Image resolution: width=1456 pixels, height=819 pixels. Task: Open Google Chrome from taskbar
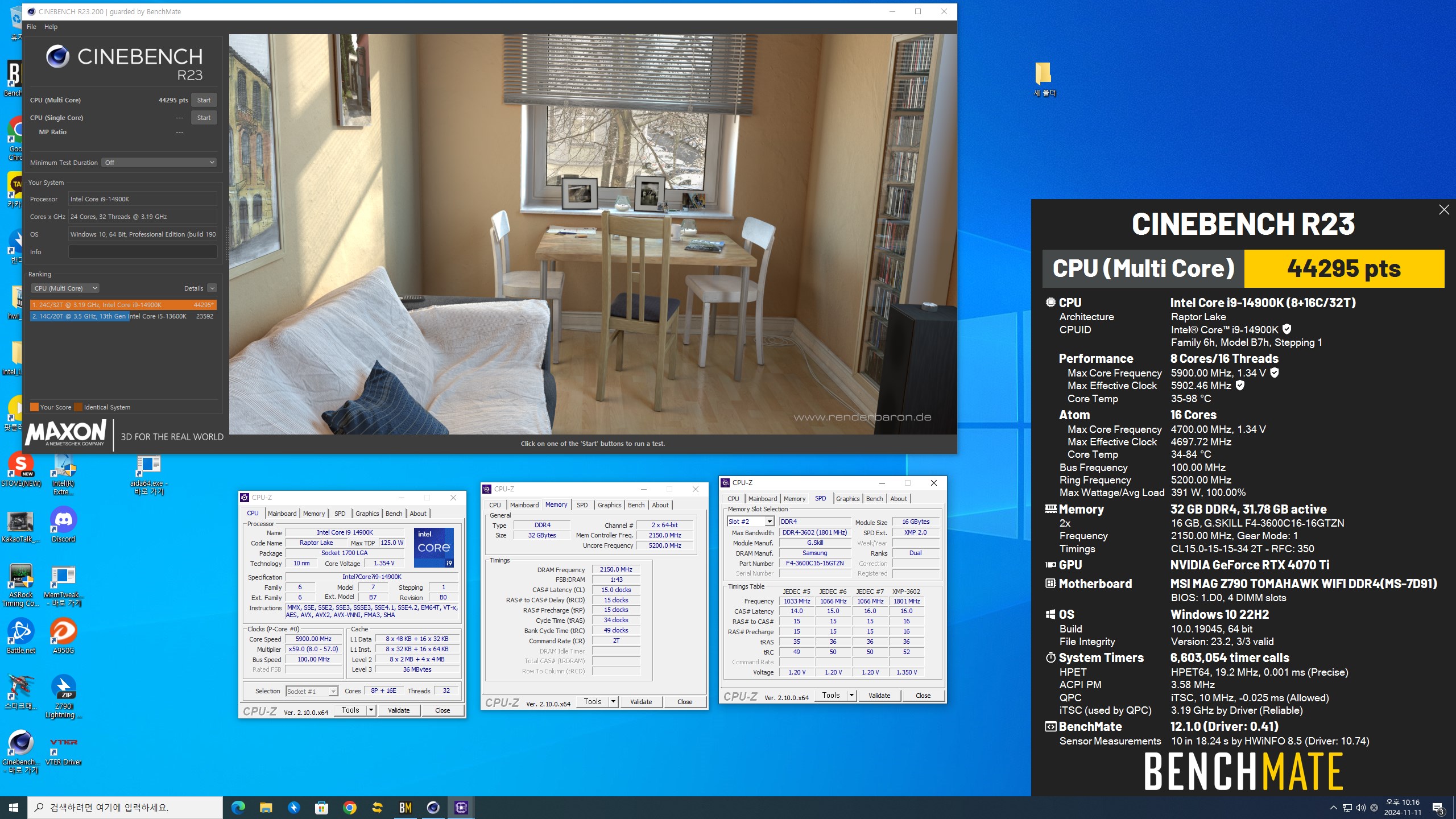coord(349,808)
